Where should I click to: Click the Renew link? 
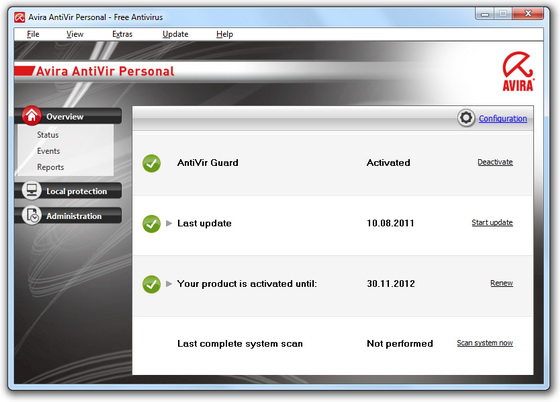(501, 283)
